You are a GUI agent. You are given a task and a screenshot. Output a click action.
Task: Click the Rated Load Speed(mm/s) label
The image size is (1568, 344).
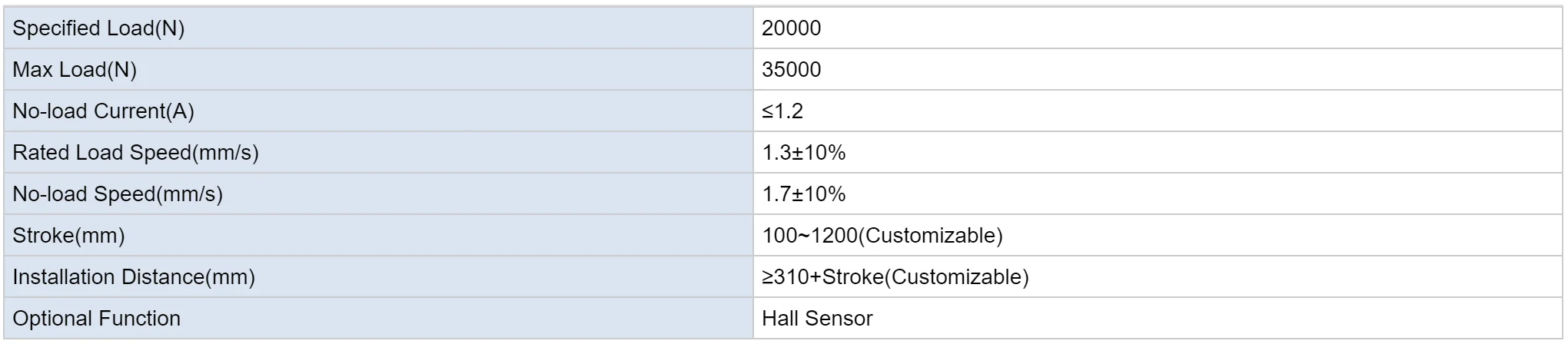(x=135, y=153)
